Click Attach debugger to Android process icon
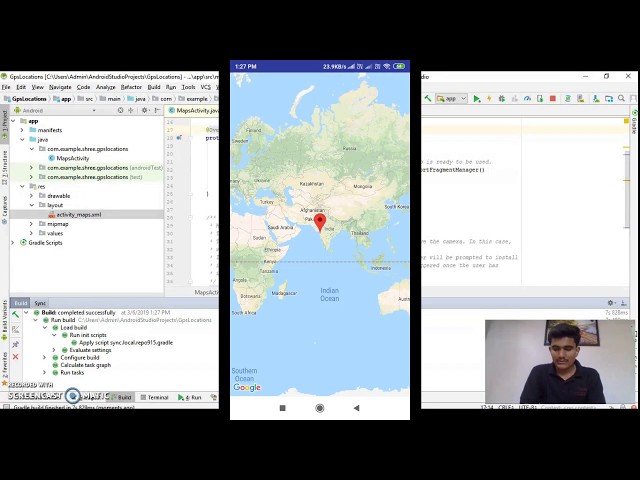Viewport: 640px width, 480px height. (x=540, y=99)
